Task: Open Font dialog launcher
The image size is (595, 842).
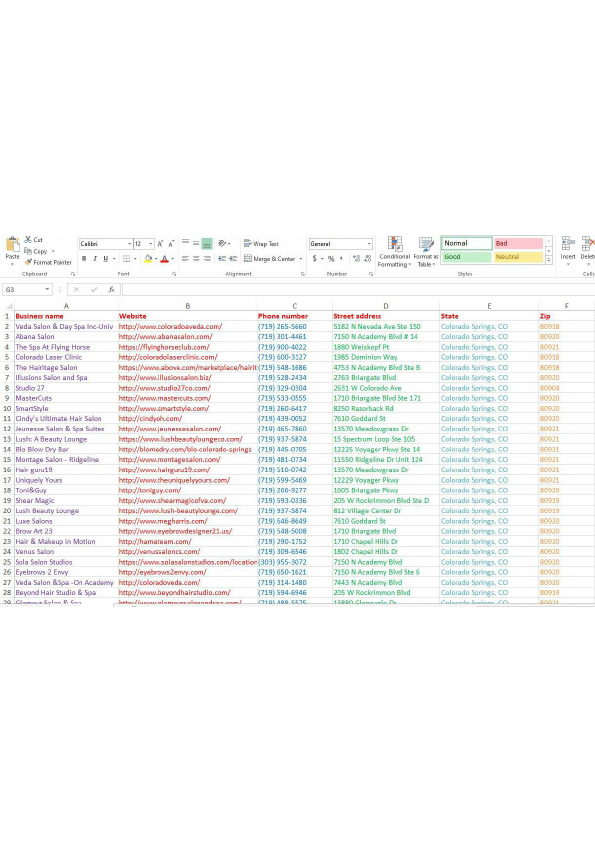Action: (x=174, y=274)
